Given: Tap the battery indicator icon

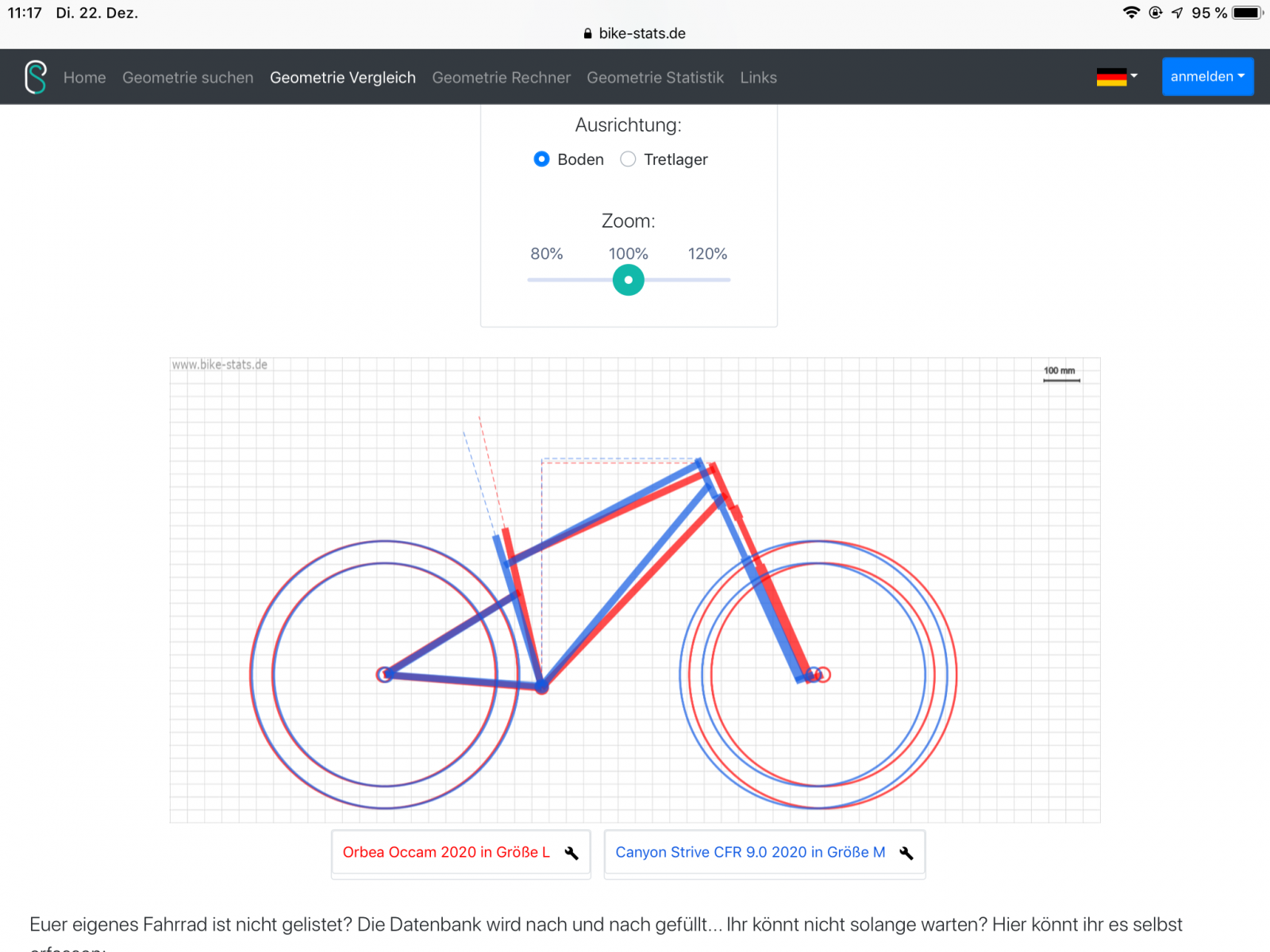Looking at the screenshot, I should (1247, 13).
